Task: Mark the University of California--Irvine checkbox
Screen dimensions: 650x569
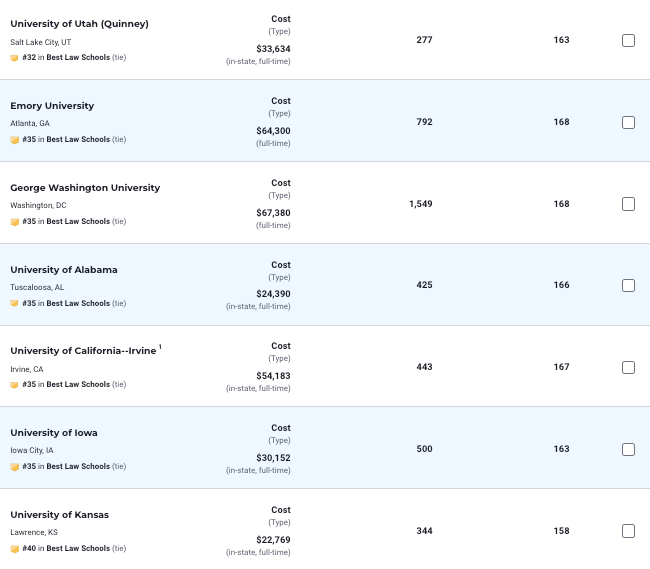Action: (628, 367)
